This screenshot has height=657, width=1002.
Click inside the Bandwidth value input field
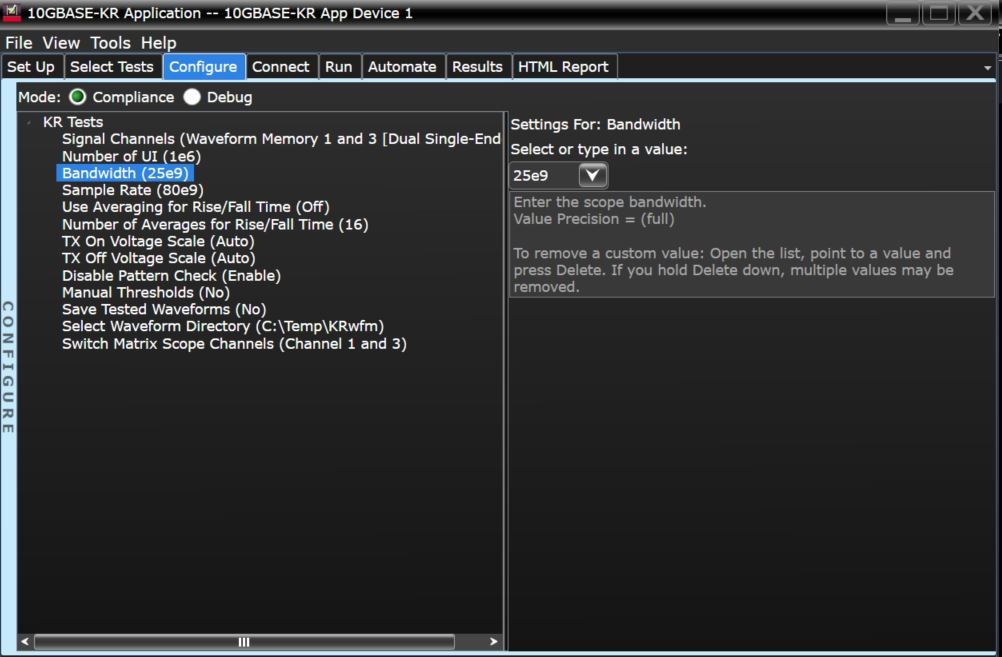545,175
